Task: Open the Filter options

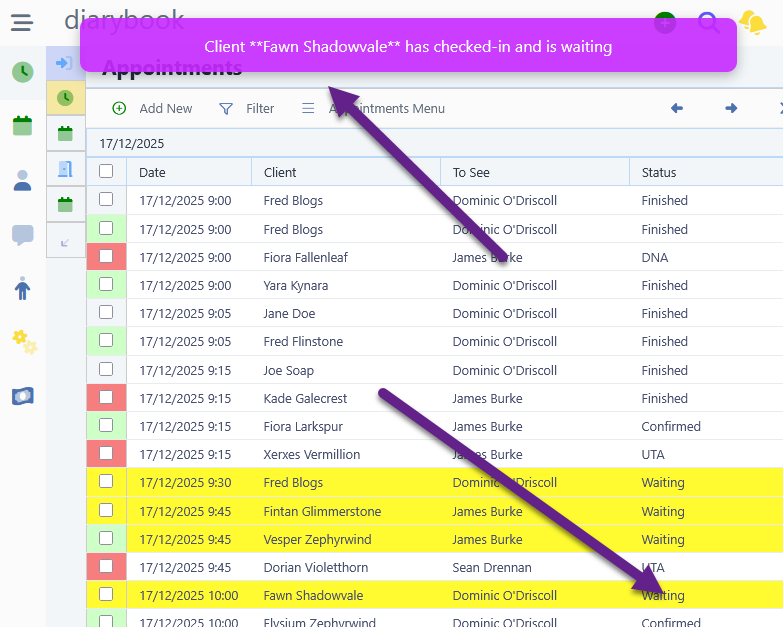Action: [246, 108]
